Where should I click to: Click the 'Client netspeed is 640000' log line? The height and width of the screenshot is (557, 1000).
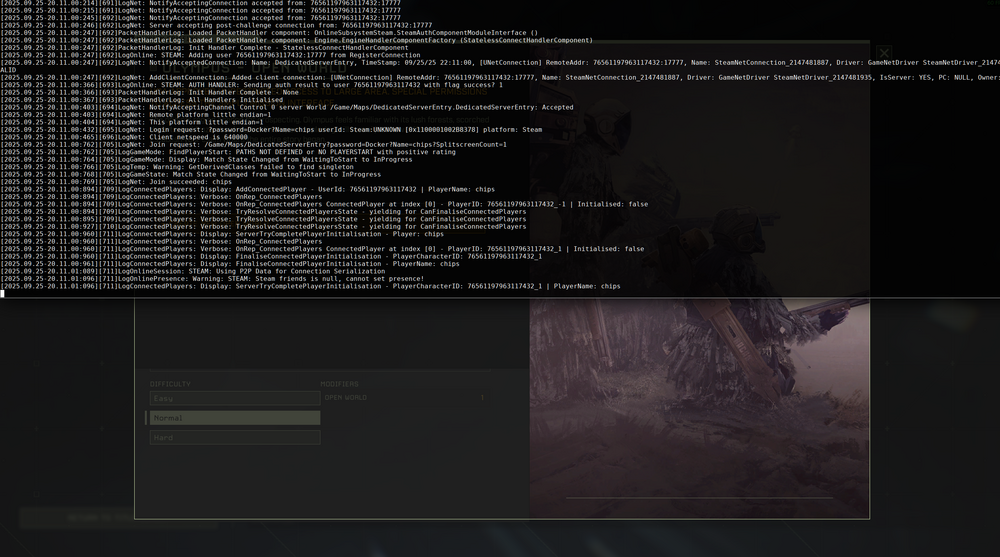(x=124, y=137)
